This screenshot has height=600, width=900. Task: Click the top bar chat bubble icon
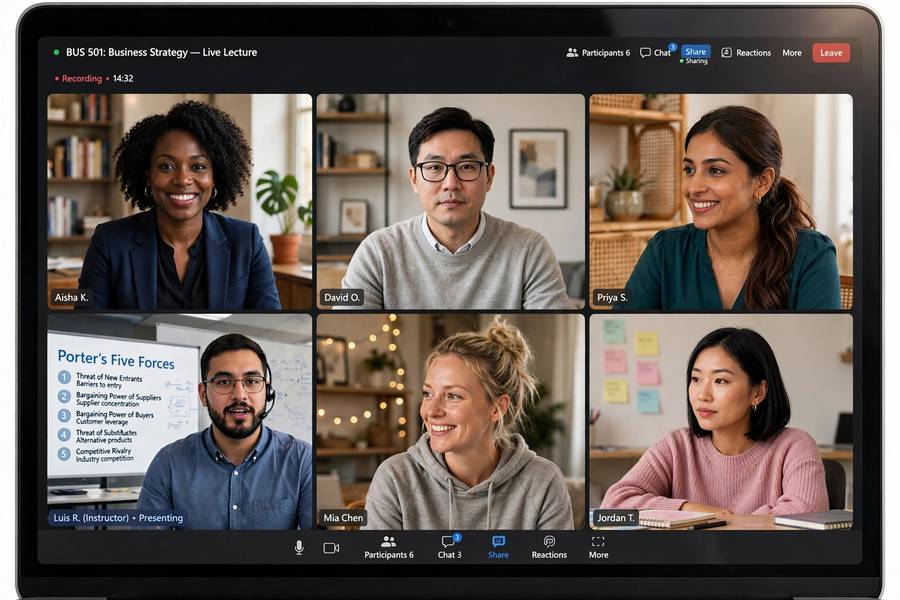645,53
